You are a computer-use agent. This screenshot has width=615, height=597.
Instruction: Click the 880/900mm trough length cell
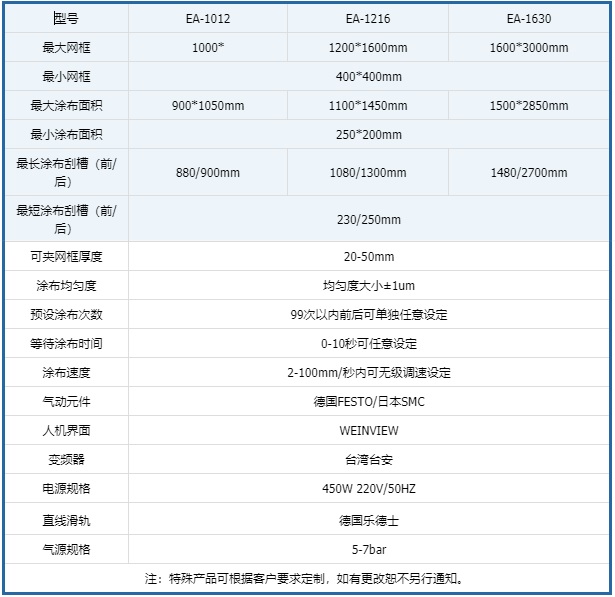tap(207, 172)
